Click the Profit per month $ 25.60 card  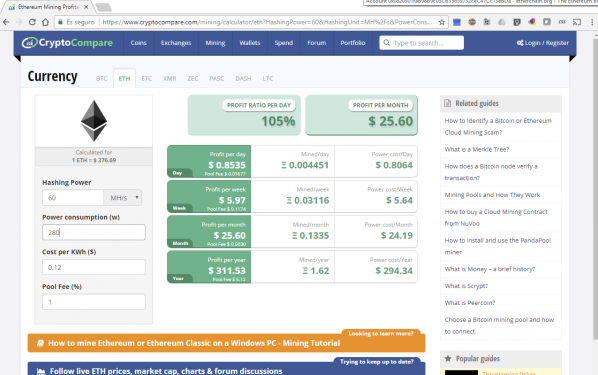tap(362, 115)
